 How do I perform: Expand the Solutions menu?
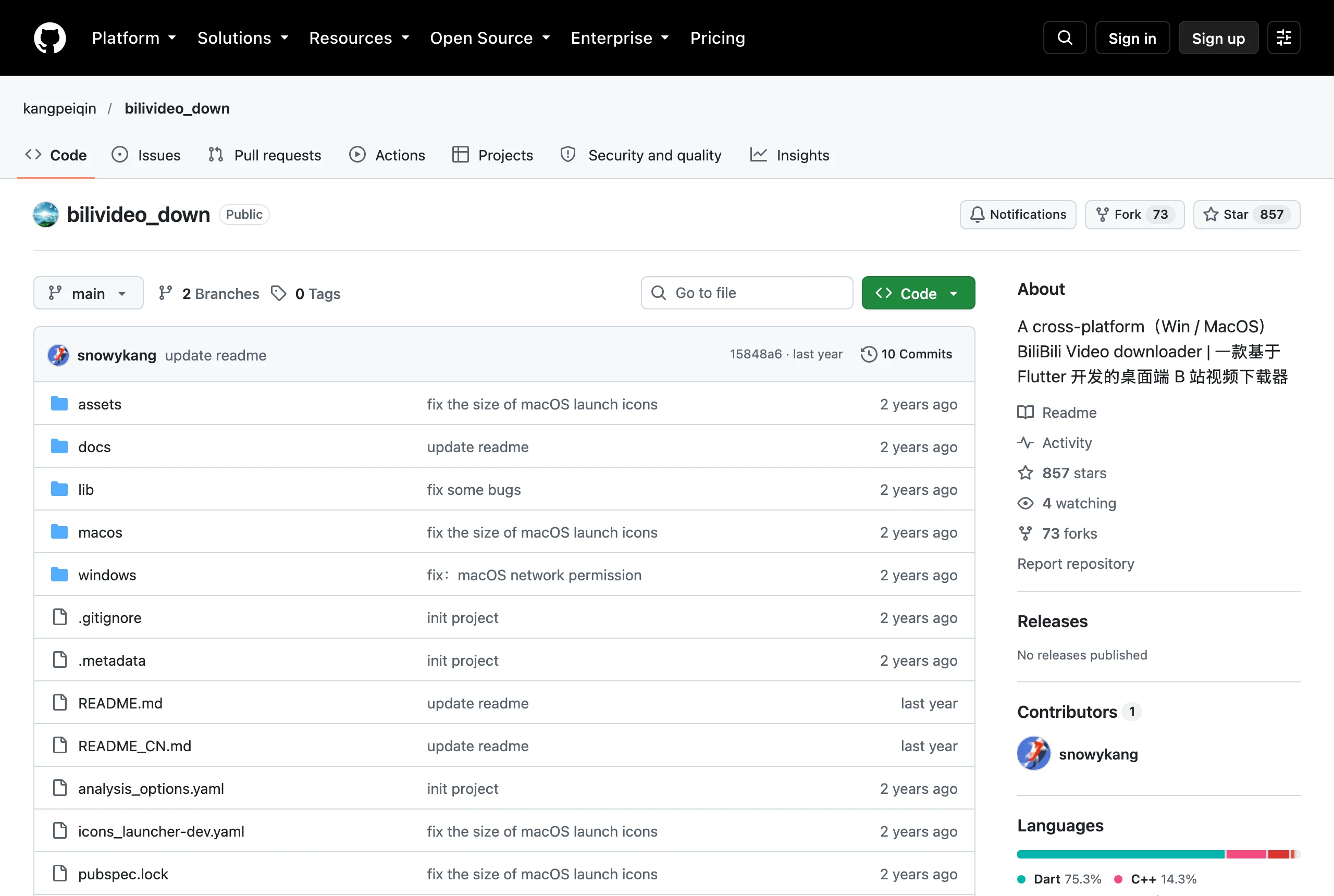pos(242,38)
